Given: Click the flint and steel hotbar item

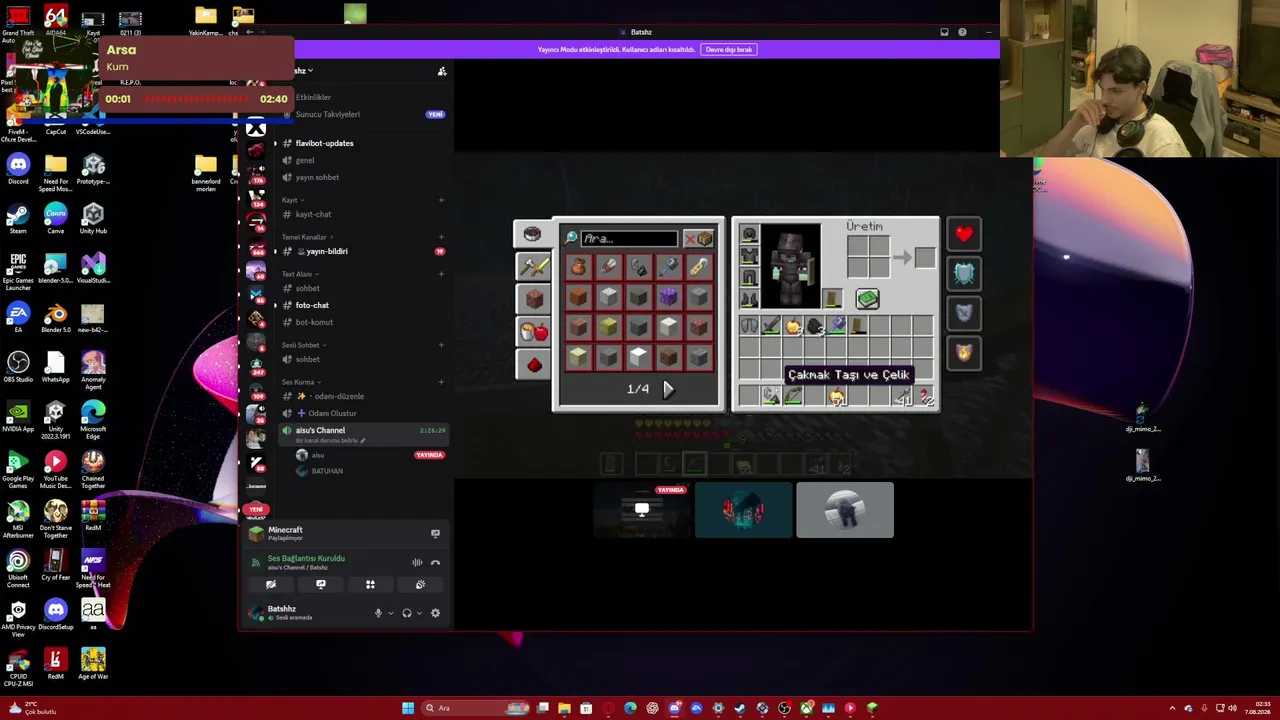Looking at the screenshot, I should [770, 397].
